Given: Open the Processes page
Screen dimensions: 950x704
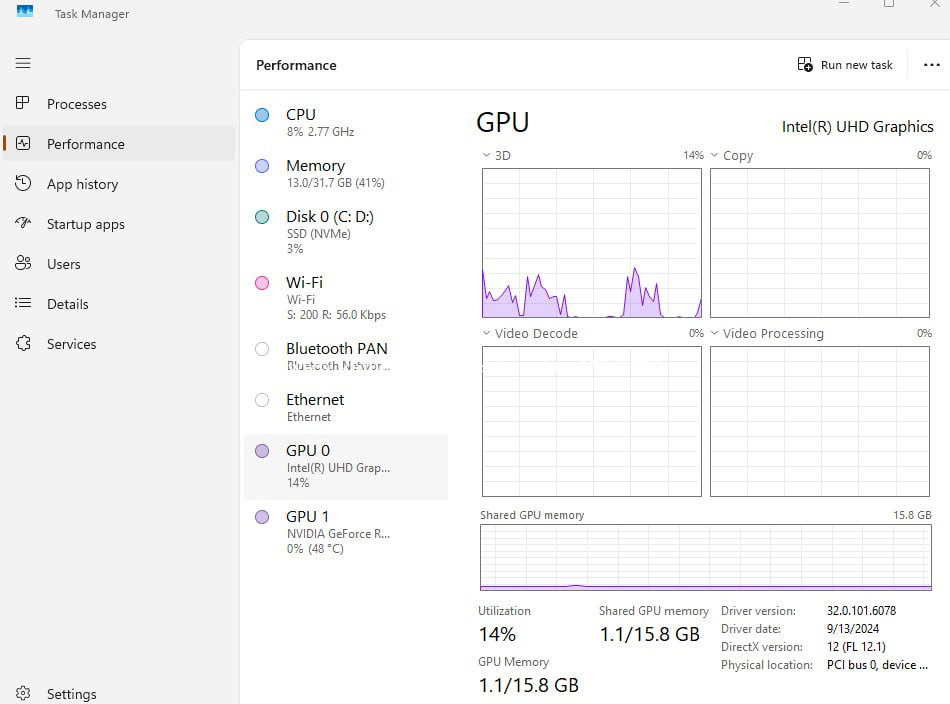Looking at the screenshot, I should pyautogui.click(x=119, y=104).
